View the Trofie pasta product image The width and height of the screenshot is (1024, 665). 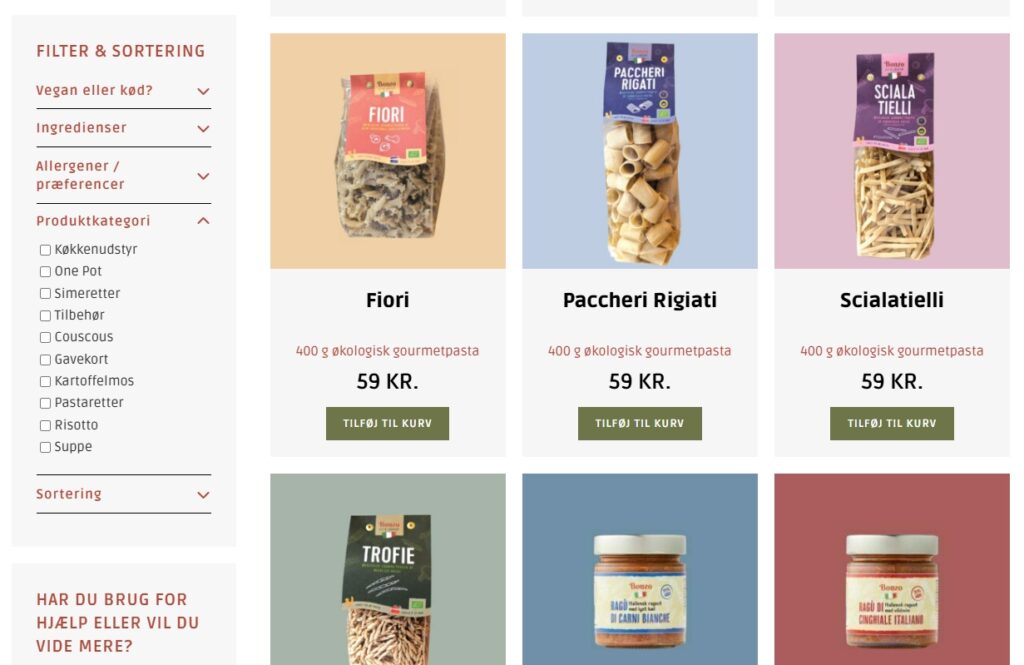click(388, 569)
